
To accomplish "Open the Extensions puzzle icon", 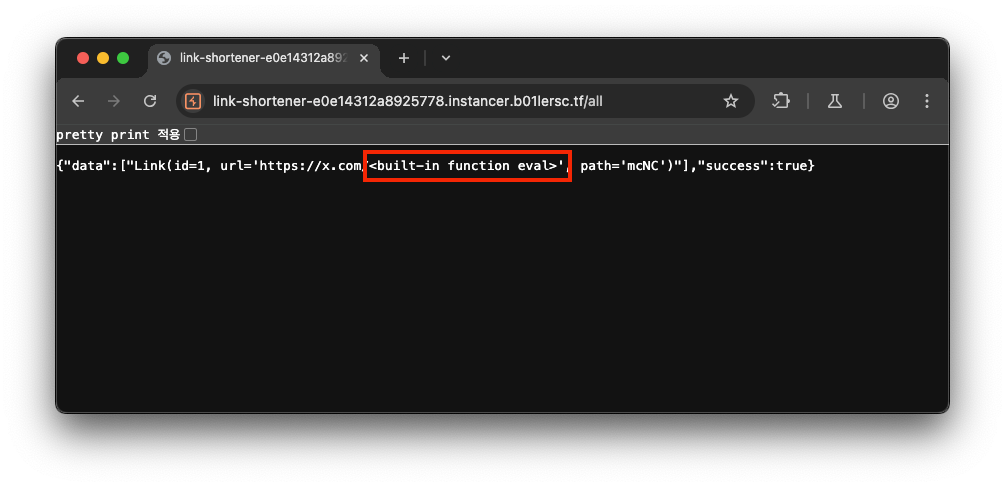I will tap(781, 101).
